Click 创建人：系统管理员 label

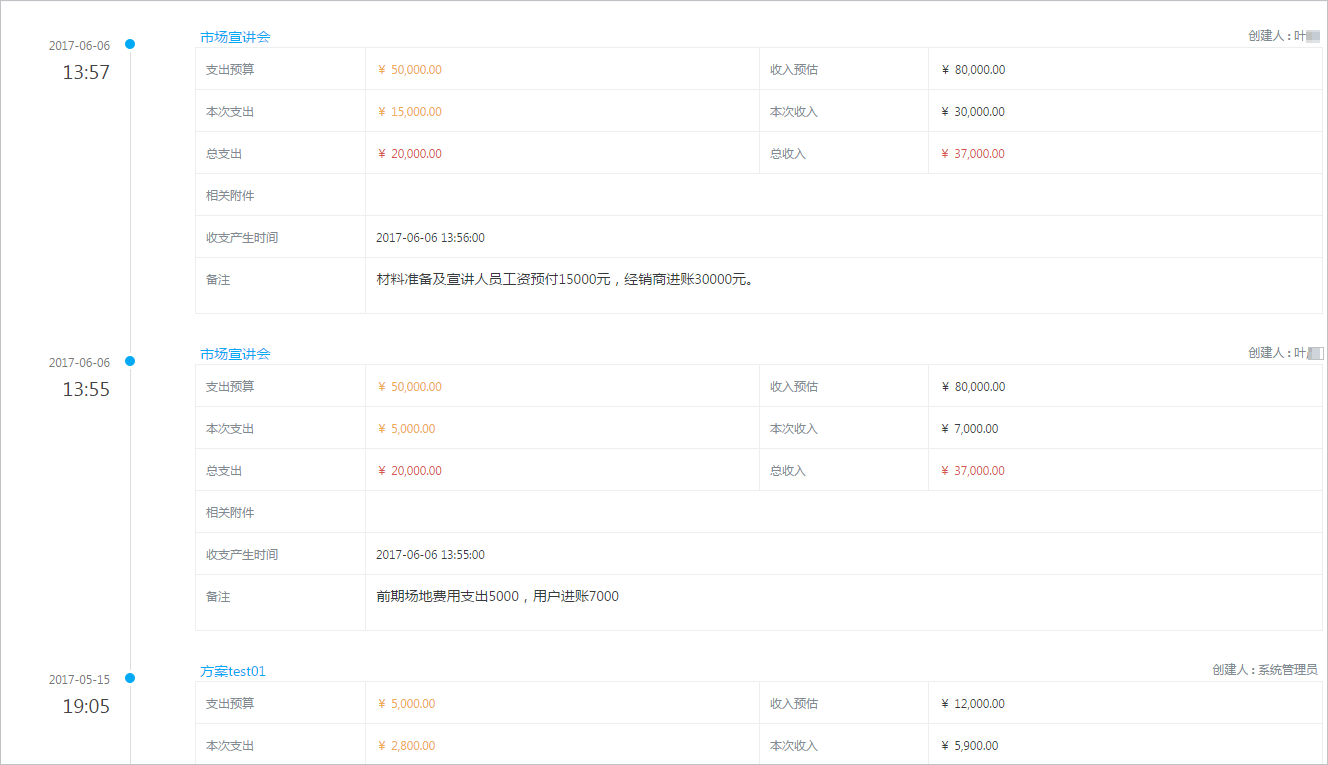pyautogui.click(x=1265, y=670)
